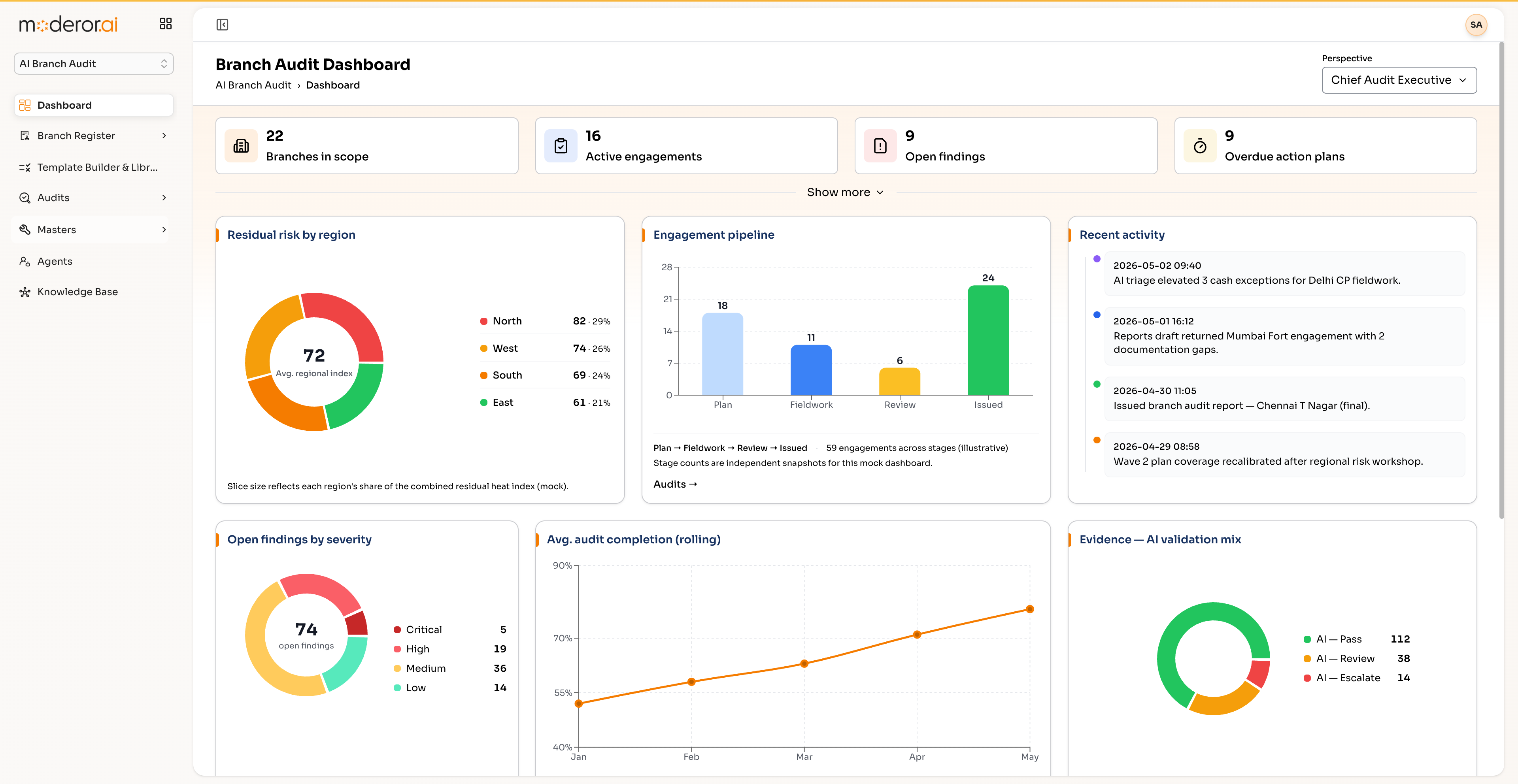This screenshot has width=1518, height=784.
Task: Expand Masters submenu chevron
Action: [164, 230]
